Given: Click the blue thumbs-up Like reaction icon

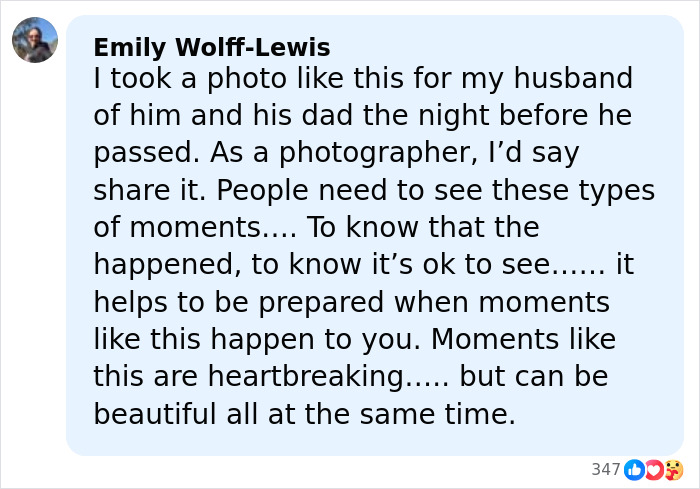Looking at the screenshot, I should 634,469.
